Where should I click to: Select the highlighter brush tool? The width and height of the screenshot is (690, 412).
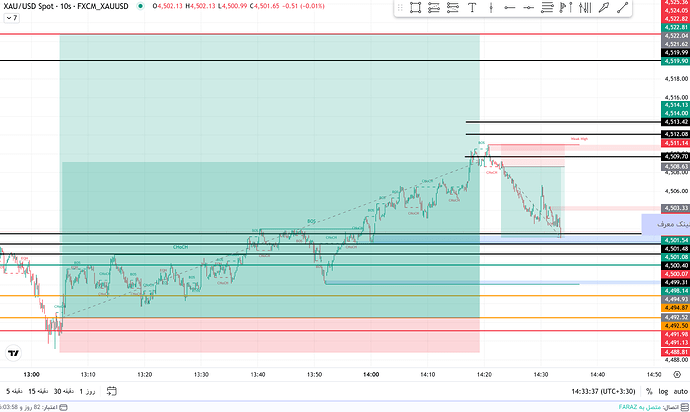coord(604,7)
